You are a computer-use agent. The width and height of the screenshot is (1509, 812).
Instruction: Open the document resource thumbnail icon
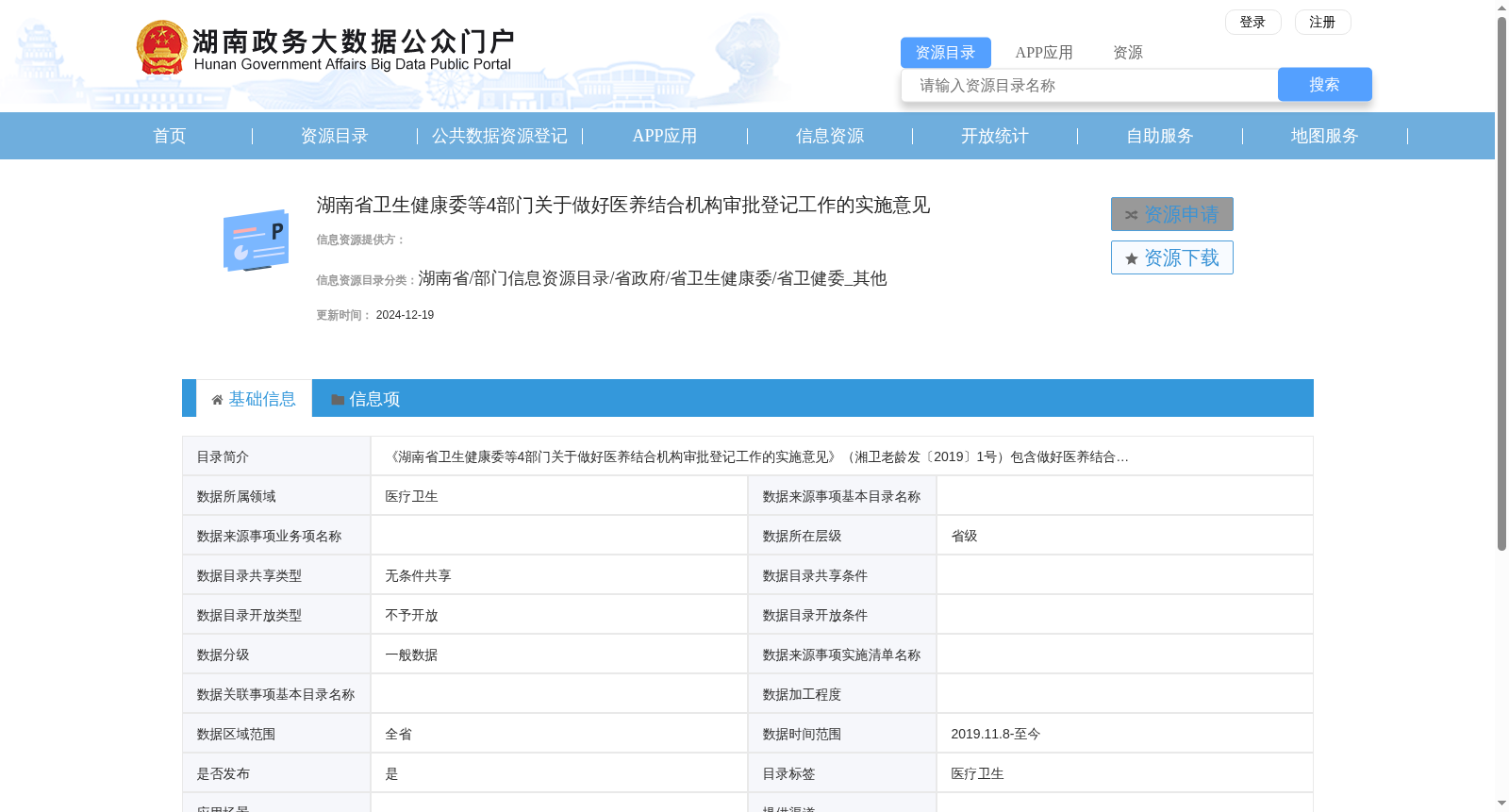tap(256, 240)
